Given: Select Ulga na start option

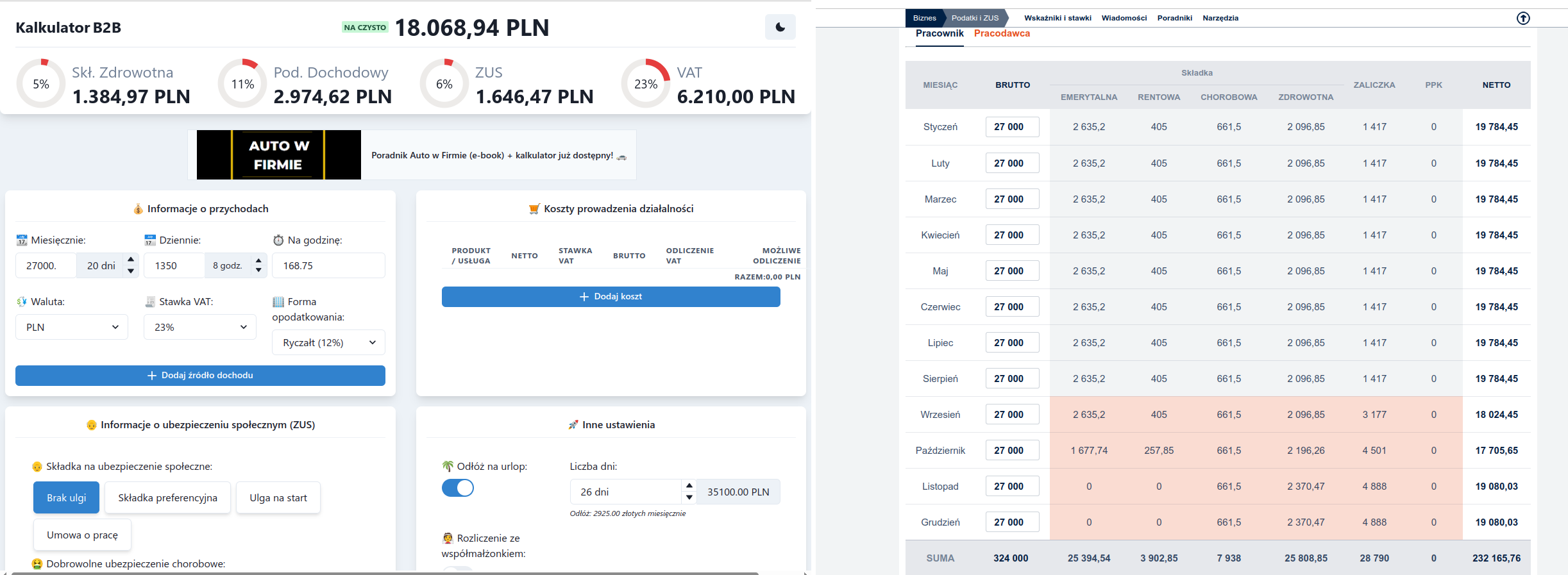Looking at the screenshot, I should point(278,497).
